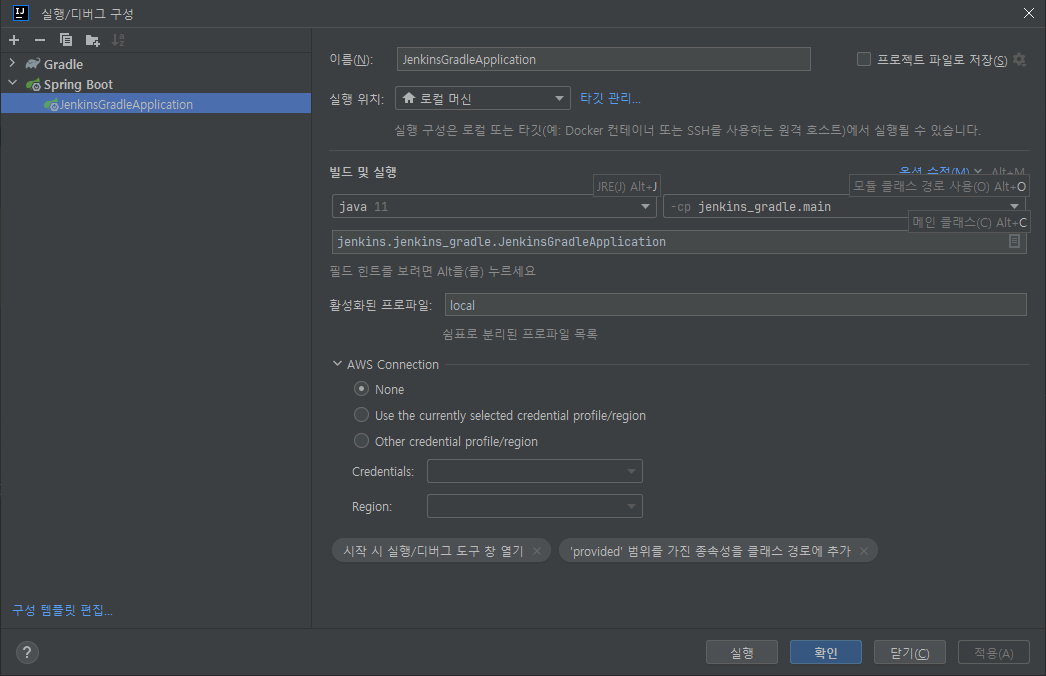Choose 'Other credential profile/region' option
The image size is (1046, 676).
coord(361,440)
